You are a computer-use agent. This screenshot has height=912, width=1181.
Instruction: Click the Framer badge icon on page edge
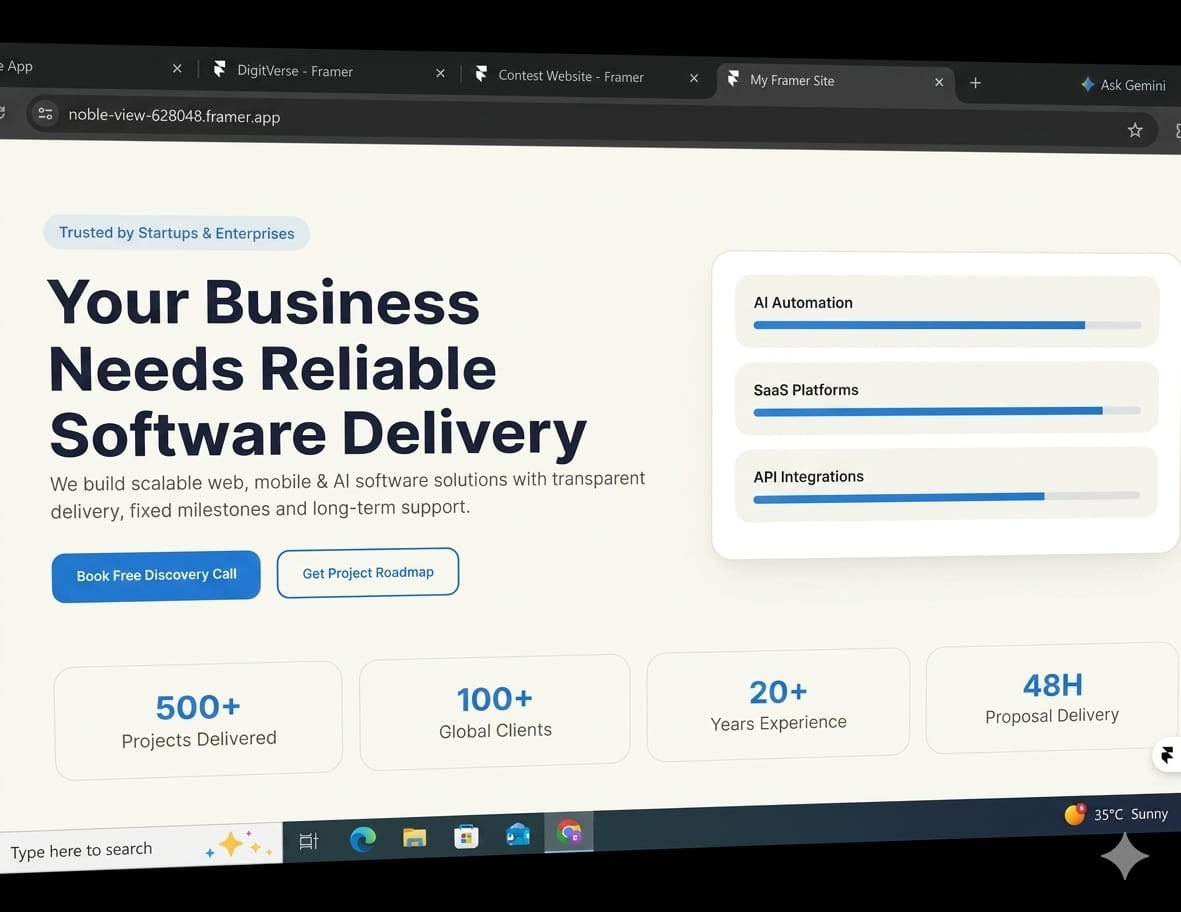click(x=1167, y=755)
